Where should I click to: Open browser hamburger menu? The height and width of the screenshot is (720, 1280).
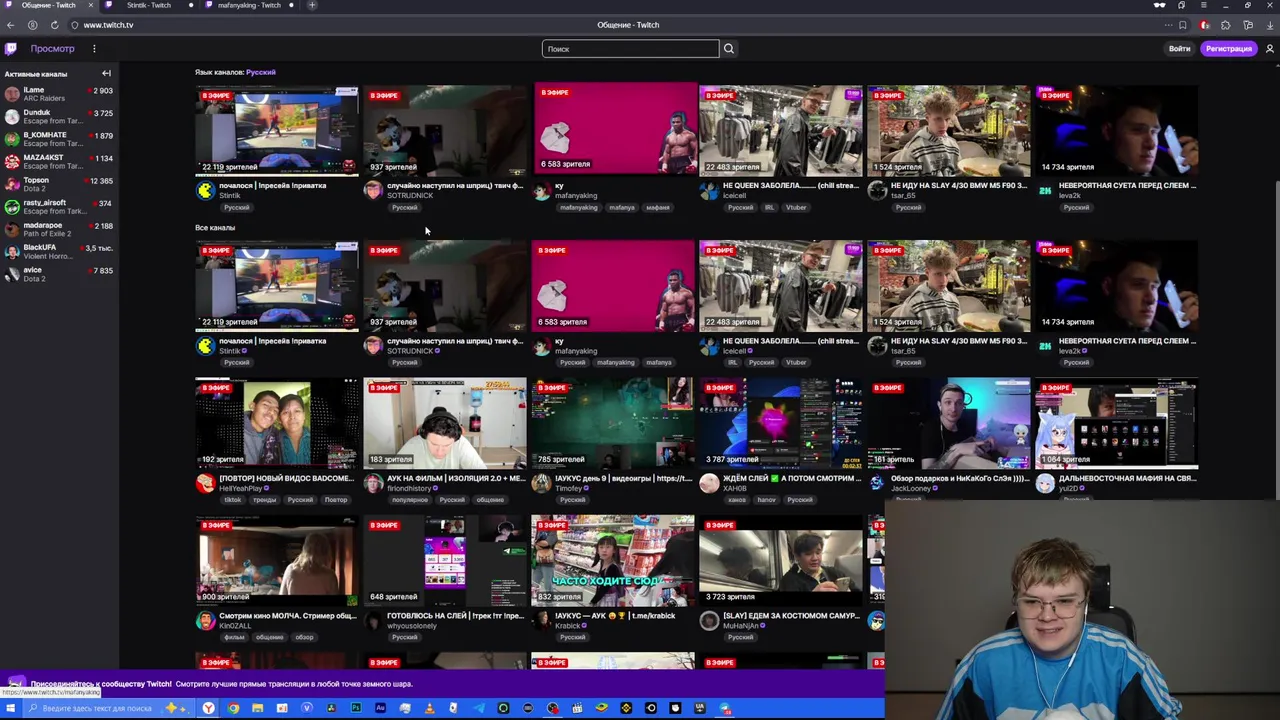pos(1204,5)
